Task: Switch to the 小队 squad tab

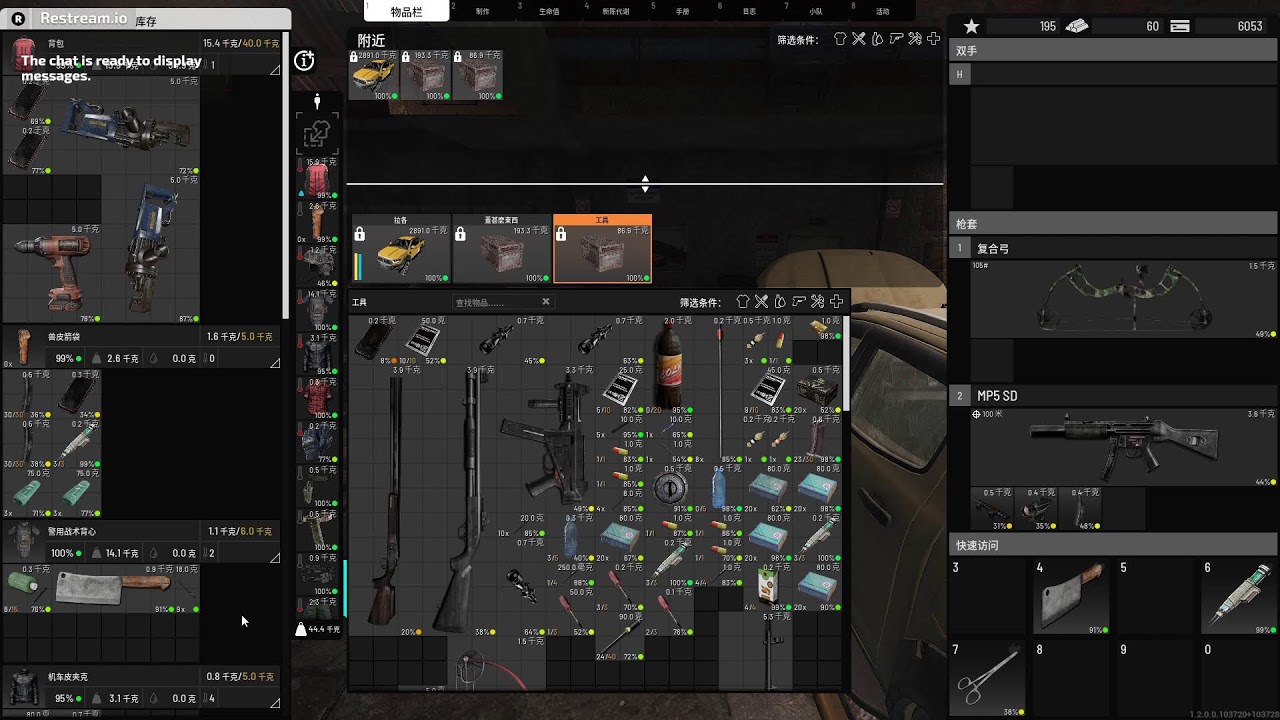Action: 816,11
